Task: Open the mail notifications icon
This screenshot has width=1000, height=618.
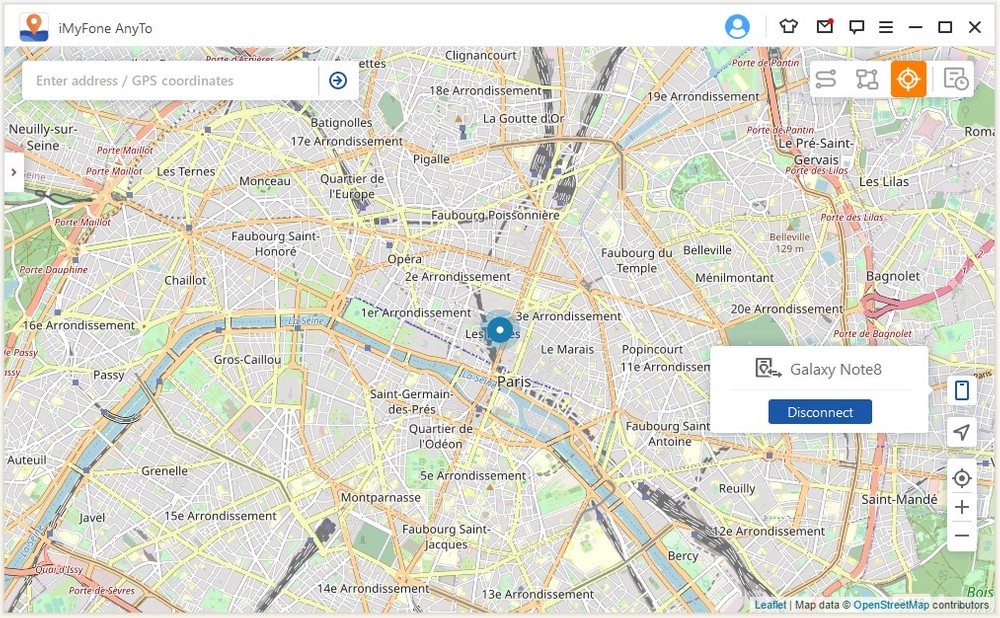Action: [823, 27]
